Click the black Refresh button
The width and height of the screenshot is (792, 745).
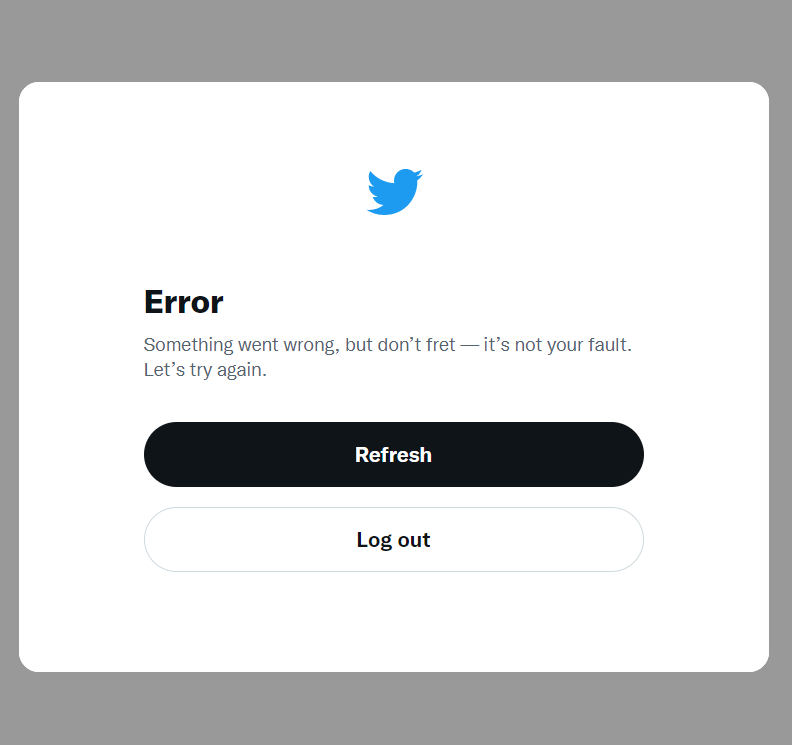(393, 455)
